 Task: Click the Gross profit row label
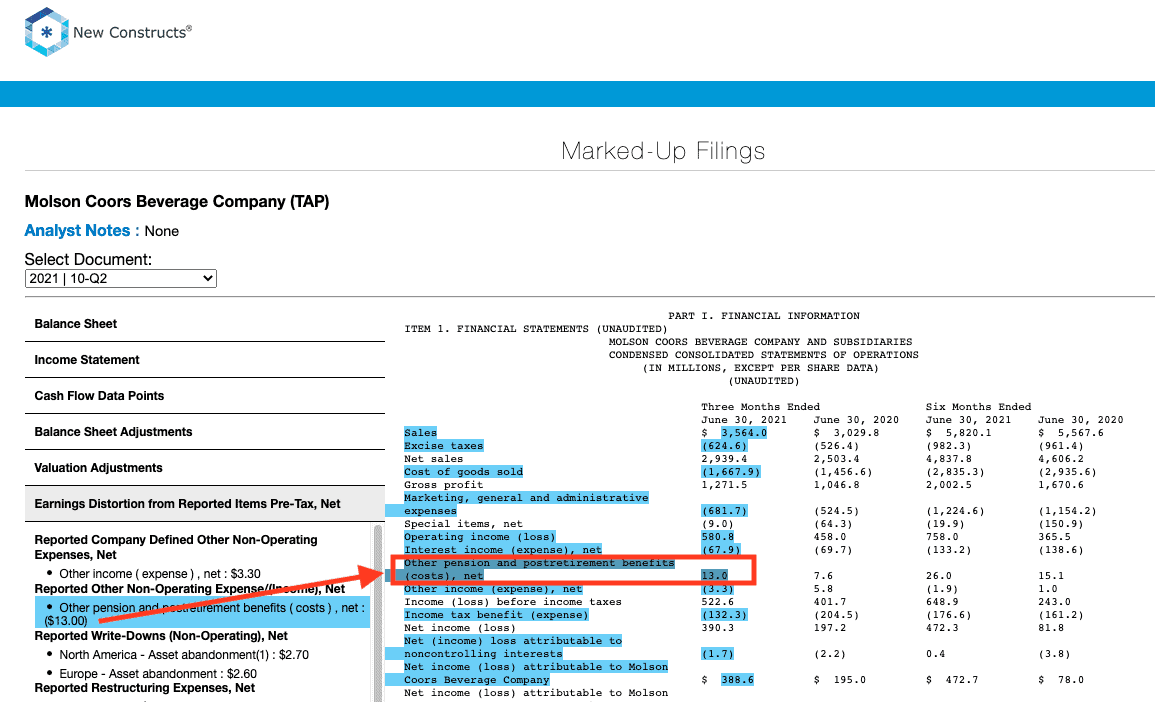(443, 485)
